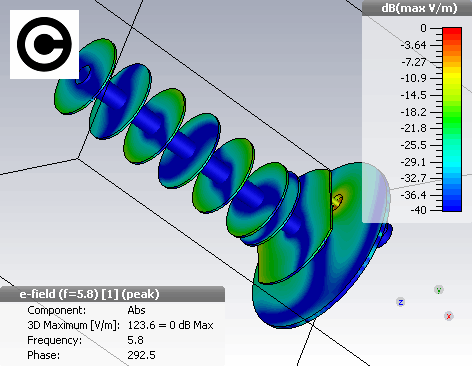This screenshot has width=472, height=366.
Task: Click the green y axis indicator
Action: [439, 290]
